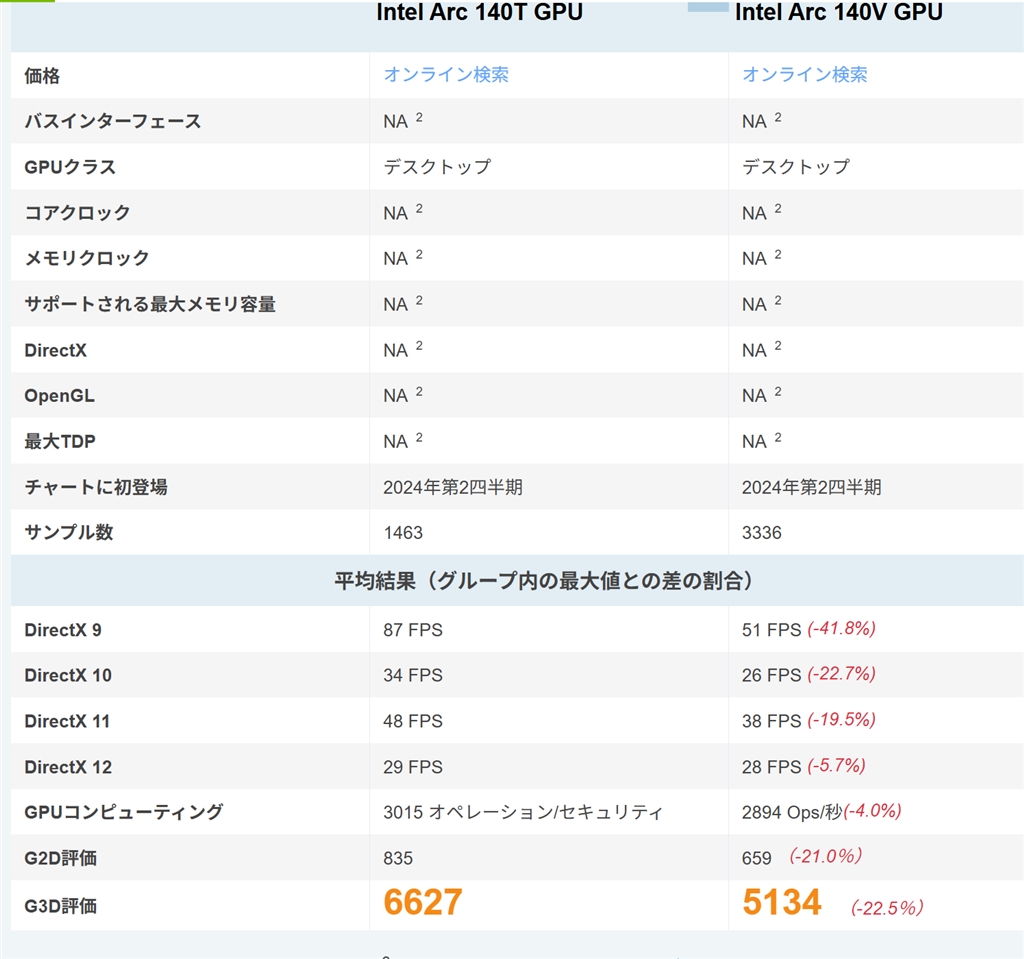Viewport: 1024px width, 959px height.
Task: Select the light blue color swatch beside 140V
Action: 708,7
